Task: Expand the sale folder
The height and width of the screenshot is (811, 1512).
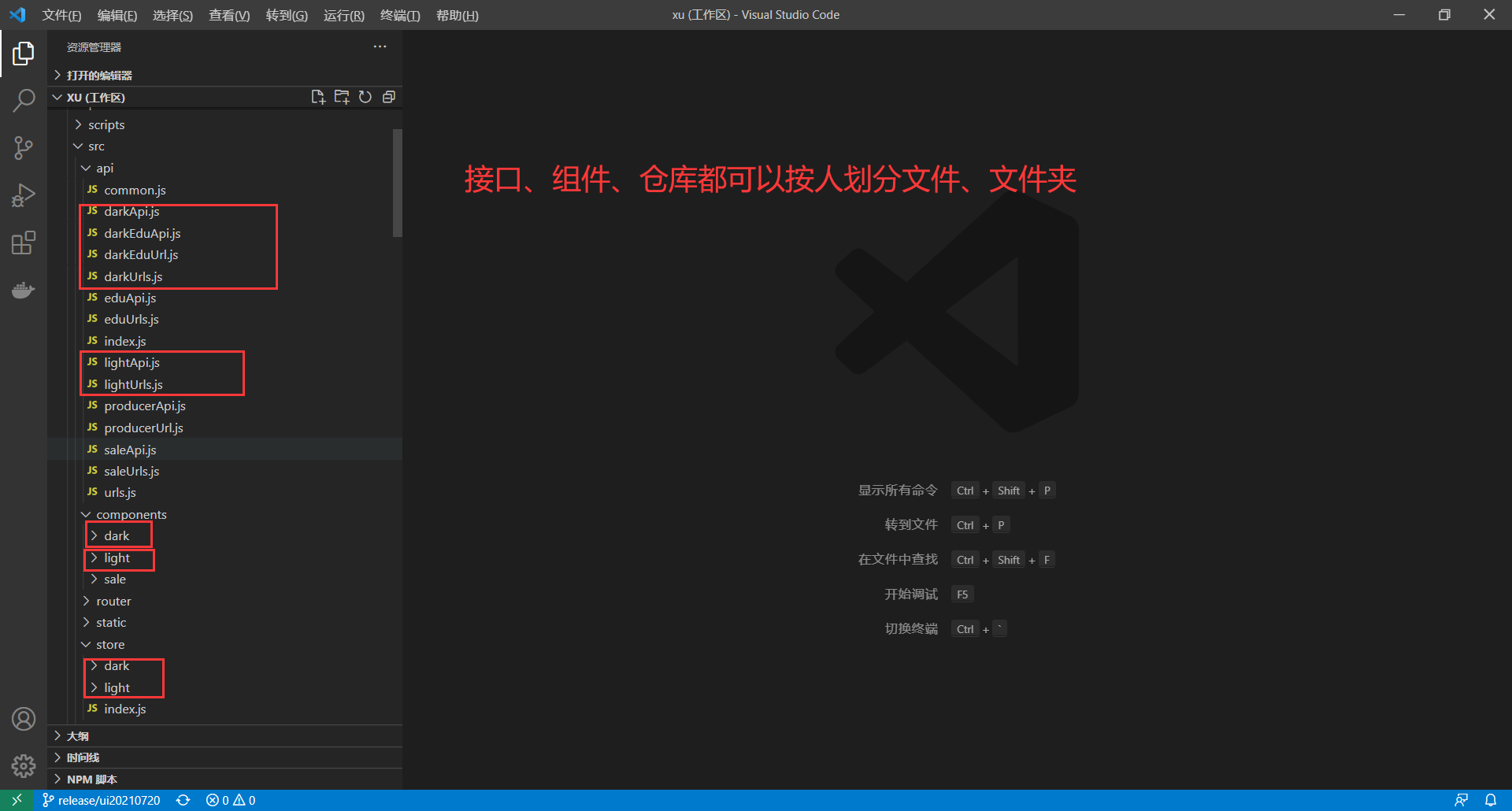Action: [224, 579]
